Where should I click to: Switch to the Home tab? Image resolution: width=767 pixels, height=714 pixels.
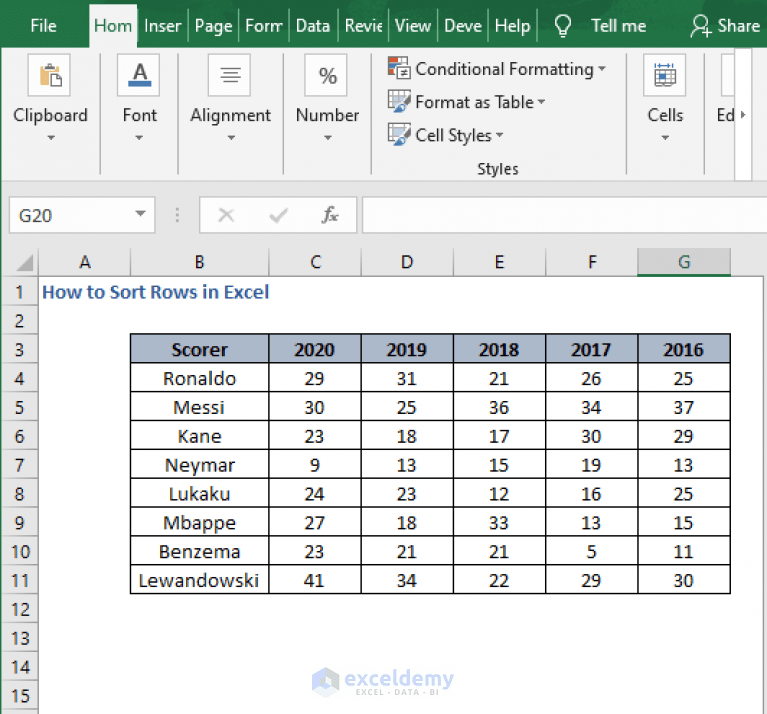tap(113, 25)
